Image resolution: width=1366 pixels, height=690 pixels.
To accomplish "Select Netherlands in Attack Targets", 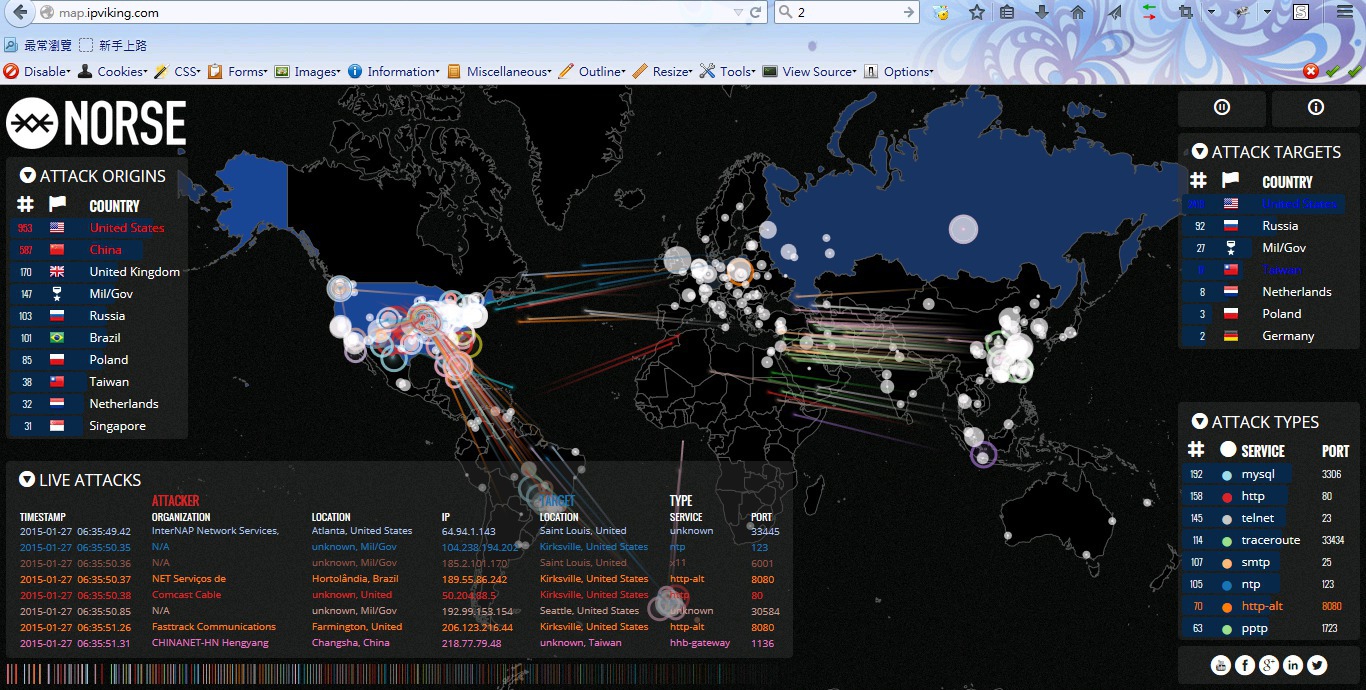I will 1268,292.
